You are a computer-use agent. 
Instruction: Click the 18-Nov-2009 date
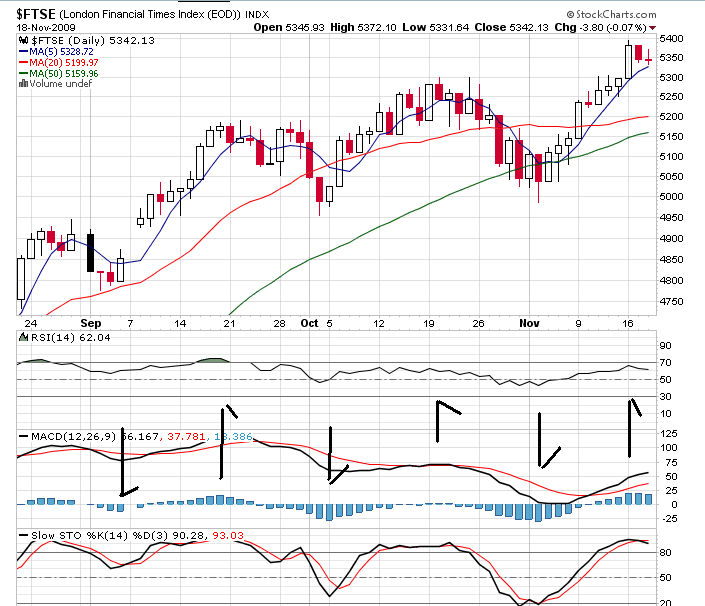[x=46, y=27]
